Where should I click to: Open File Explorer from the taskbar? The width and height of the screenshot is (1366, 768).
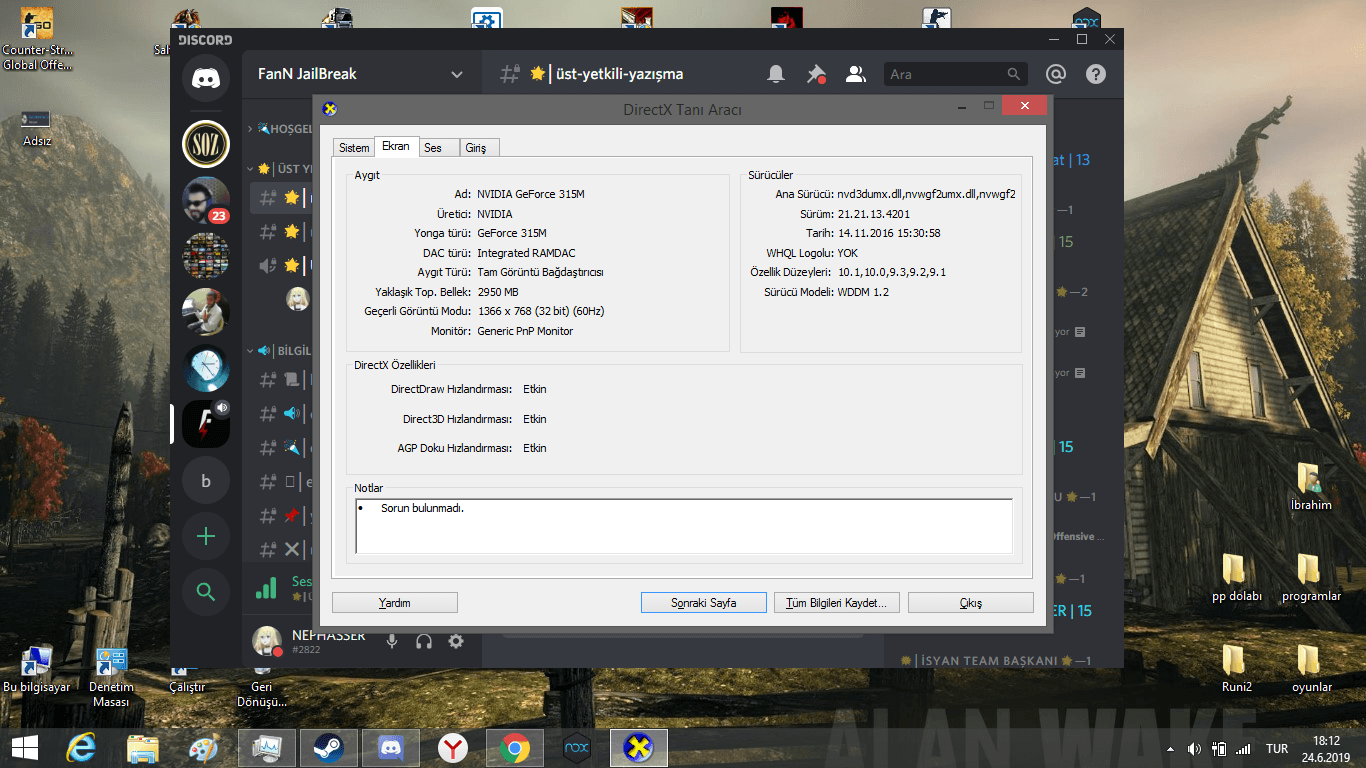pos(143,748)
